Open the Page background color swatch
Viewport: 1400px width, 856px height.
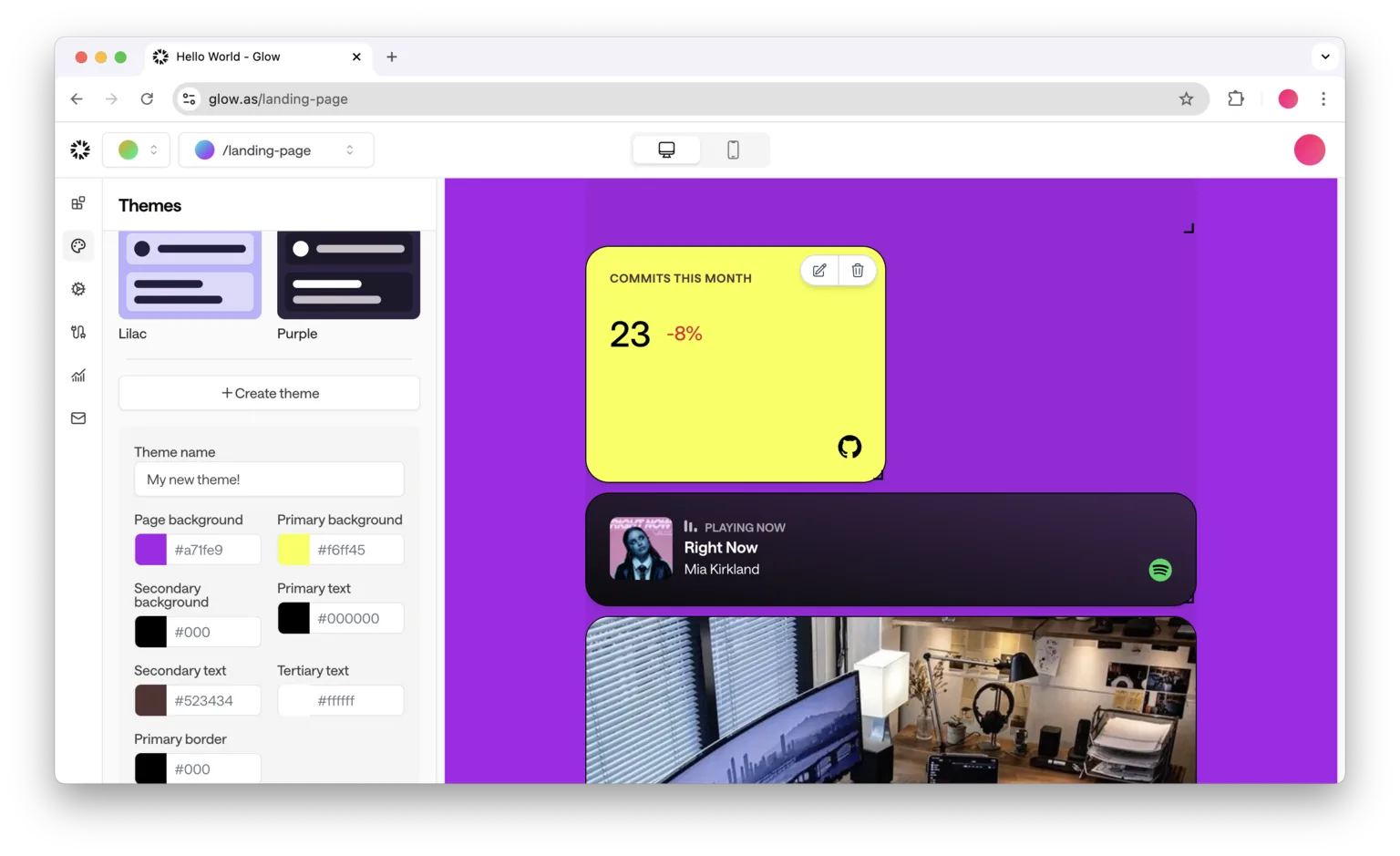click(150, 550)
